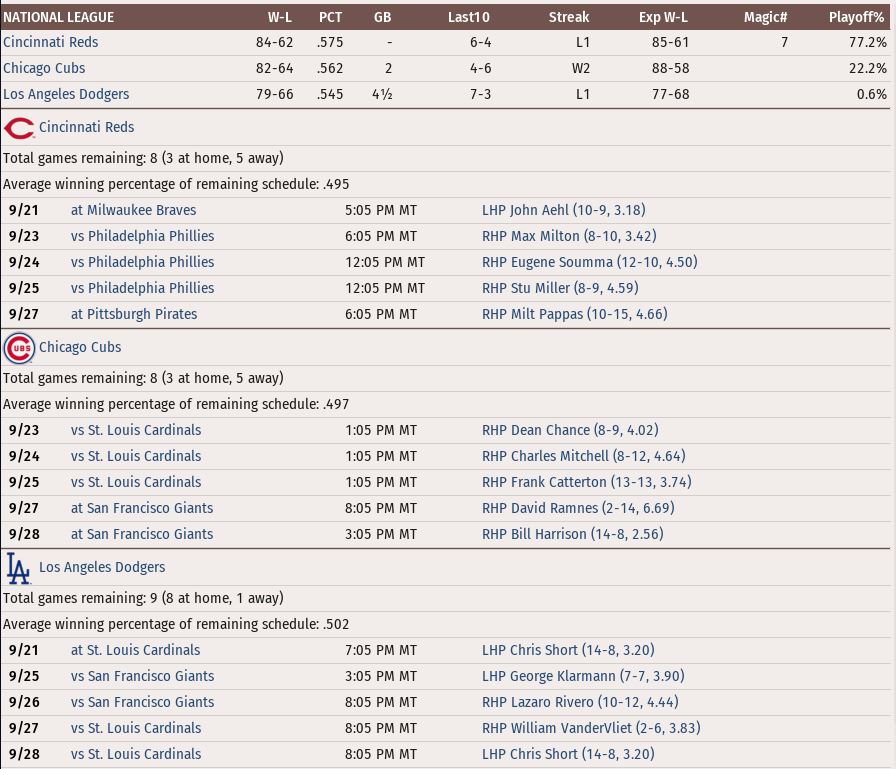This screenshot has height=769, width=896.
Task: Open the 9/21 at Milwaukee Braves game
Action: pyautogui.click(x=133, y=210)
